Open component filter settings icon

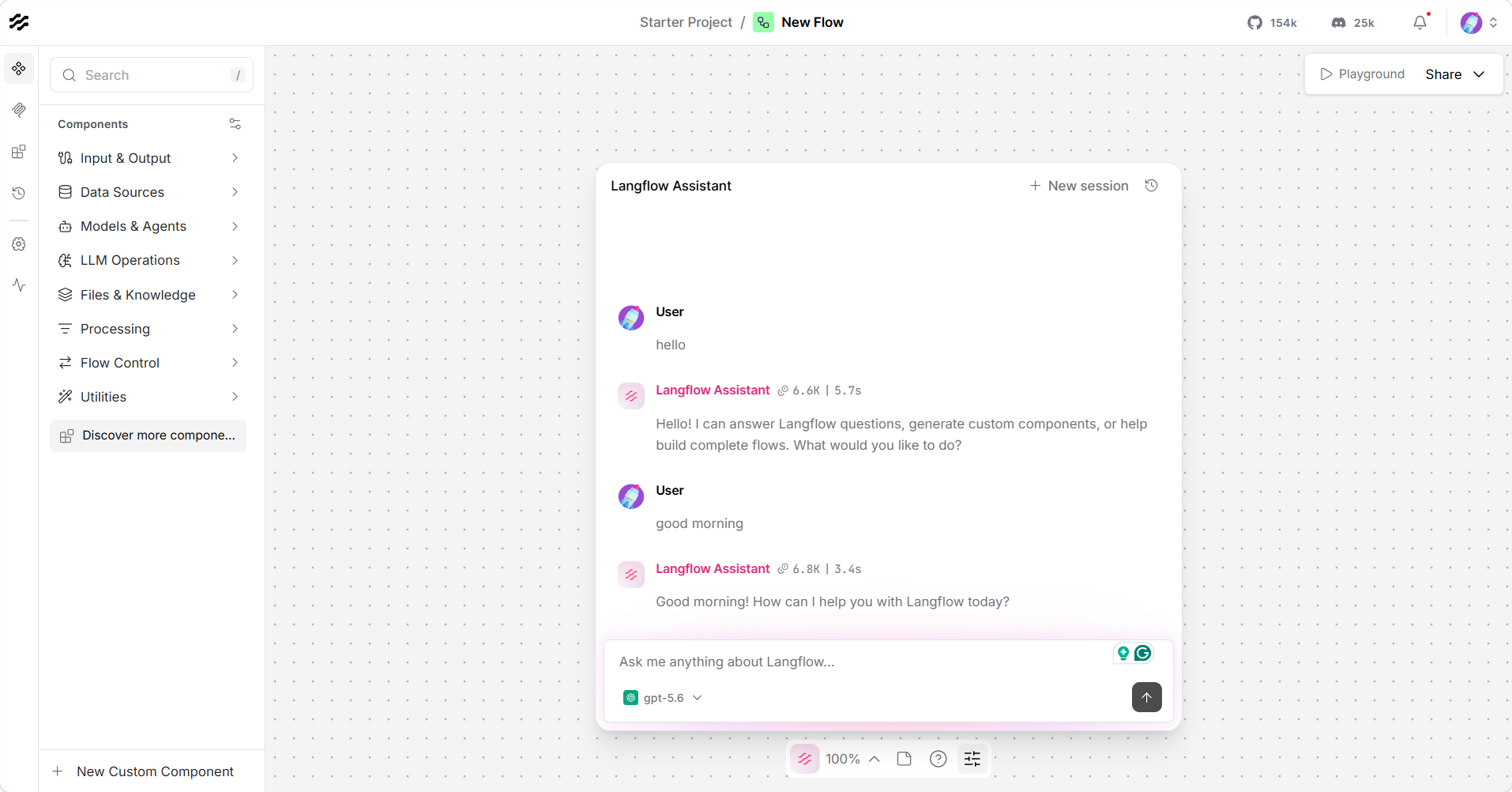click(235, 124)
